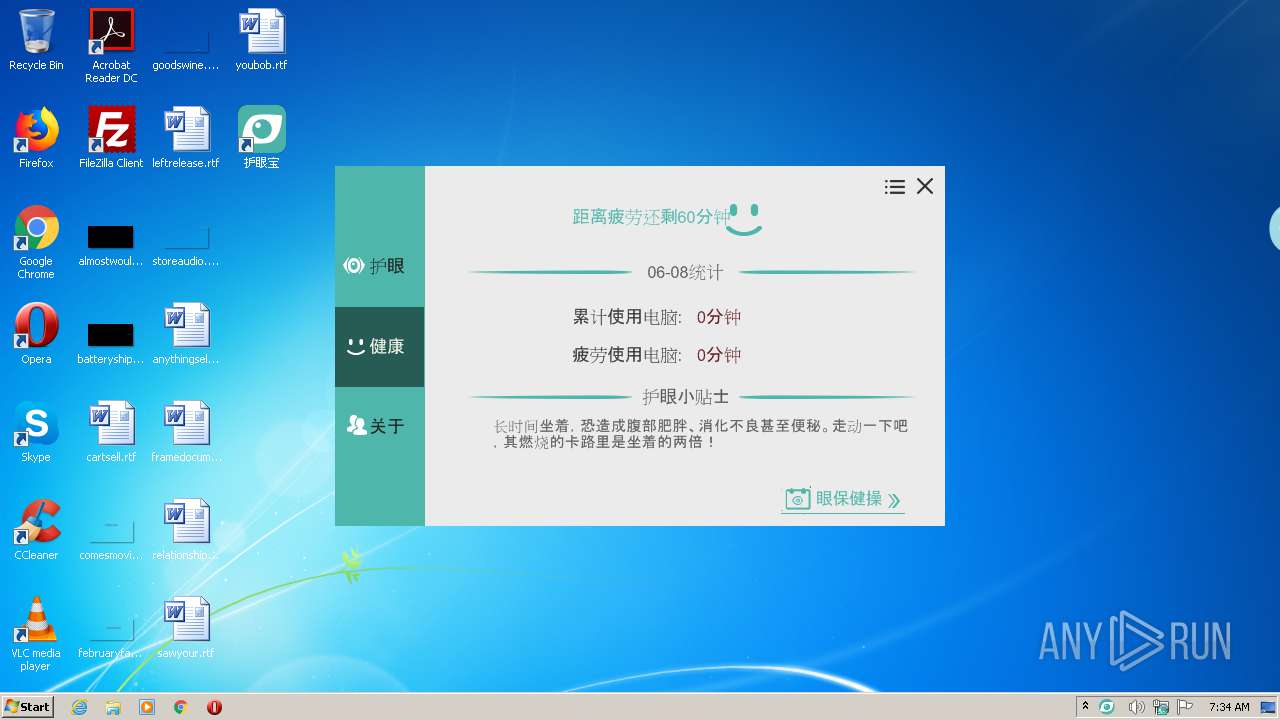Select the 距离疲劳还剩60分钟 status text
The height and width of the screenshot is (720, 1280).
click(652, 217)
